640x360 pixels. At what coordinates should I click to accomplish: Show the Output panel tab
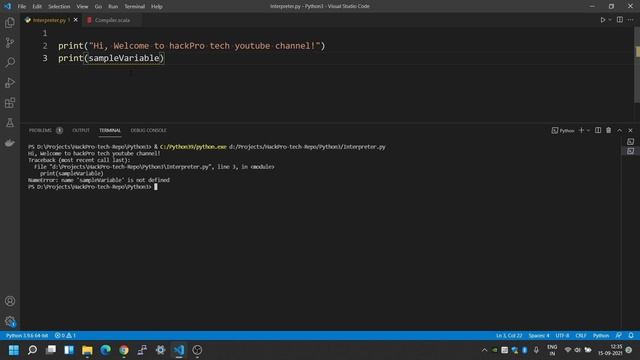pos(81,130)
